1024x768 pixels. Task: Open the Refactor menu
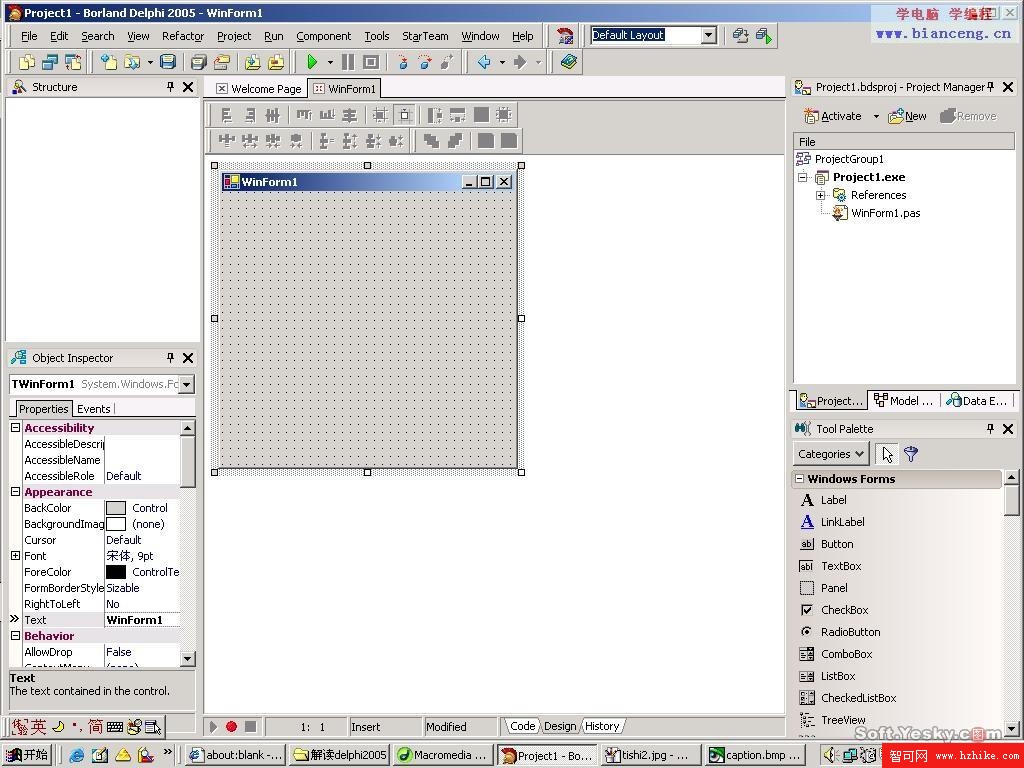183,36
